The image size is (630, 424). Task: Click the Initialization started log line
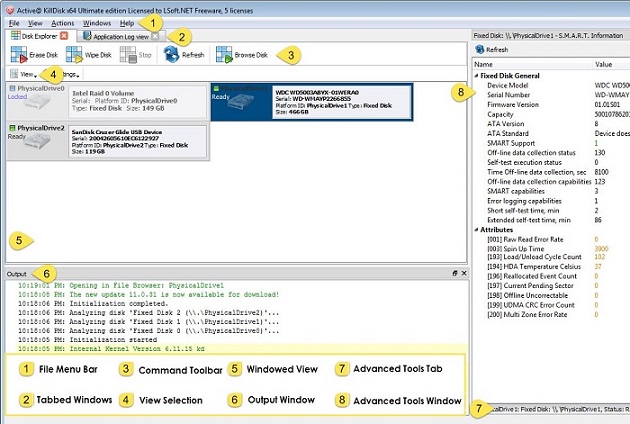(x=87, y=340)
